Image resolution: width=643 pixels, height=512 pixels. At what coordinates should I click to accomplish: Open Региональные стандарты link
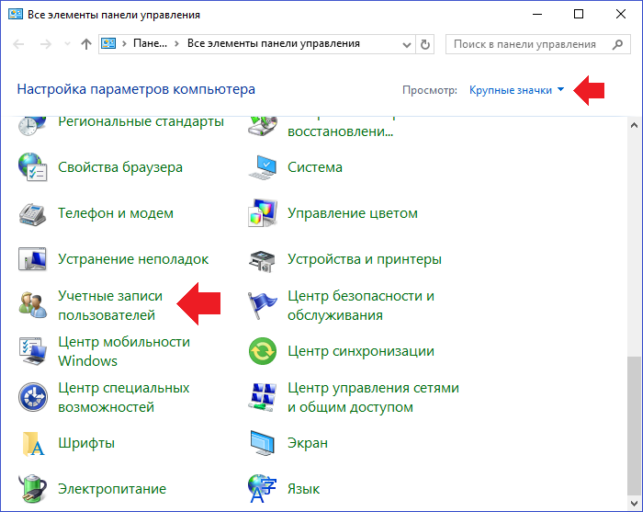pyautogui.click(x=141, y=122)
